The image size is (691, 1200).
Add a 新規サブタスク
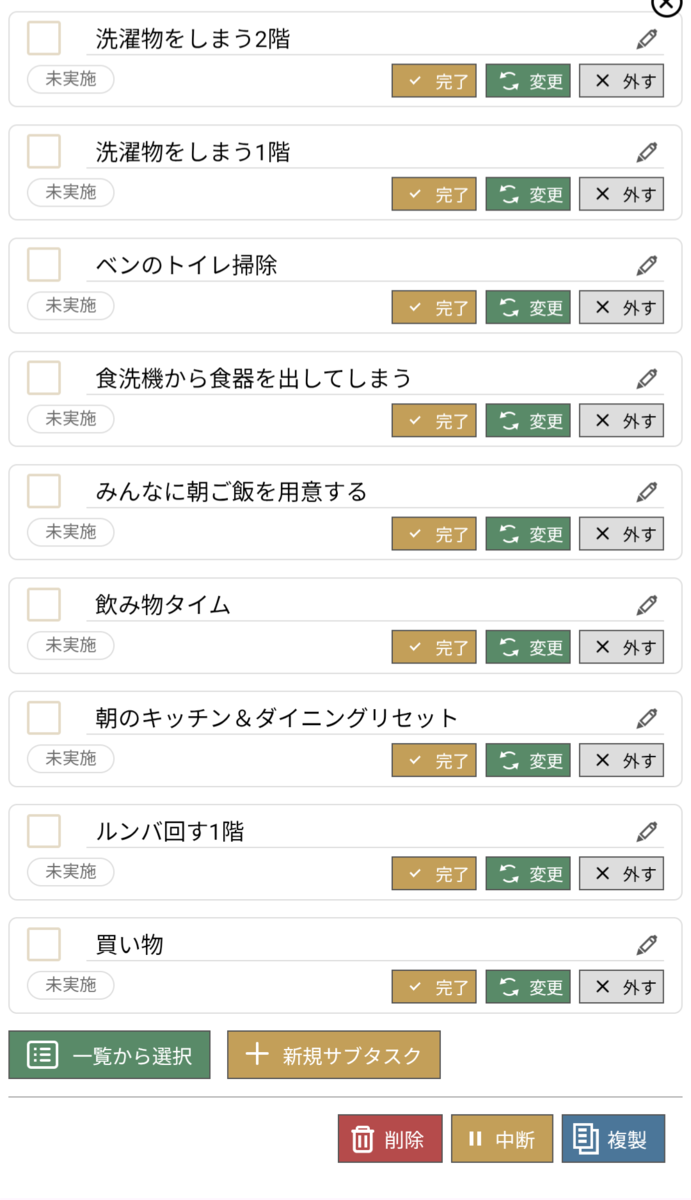coord(334,1055)
